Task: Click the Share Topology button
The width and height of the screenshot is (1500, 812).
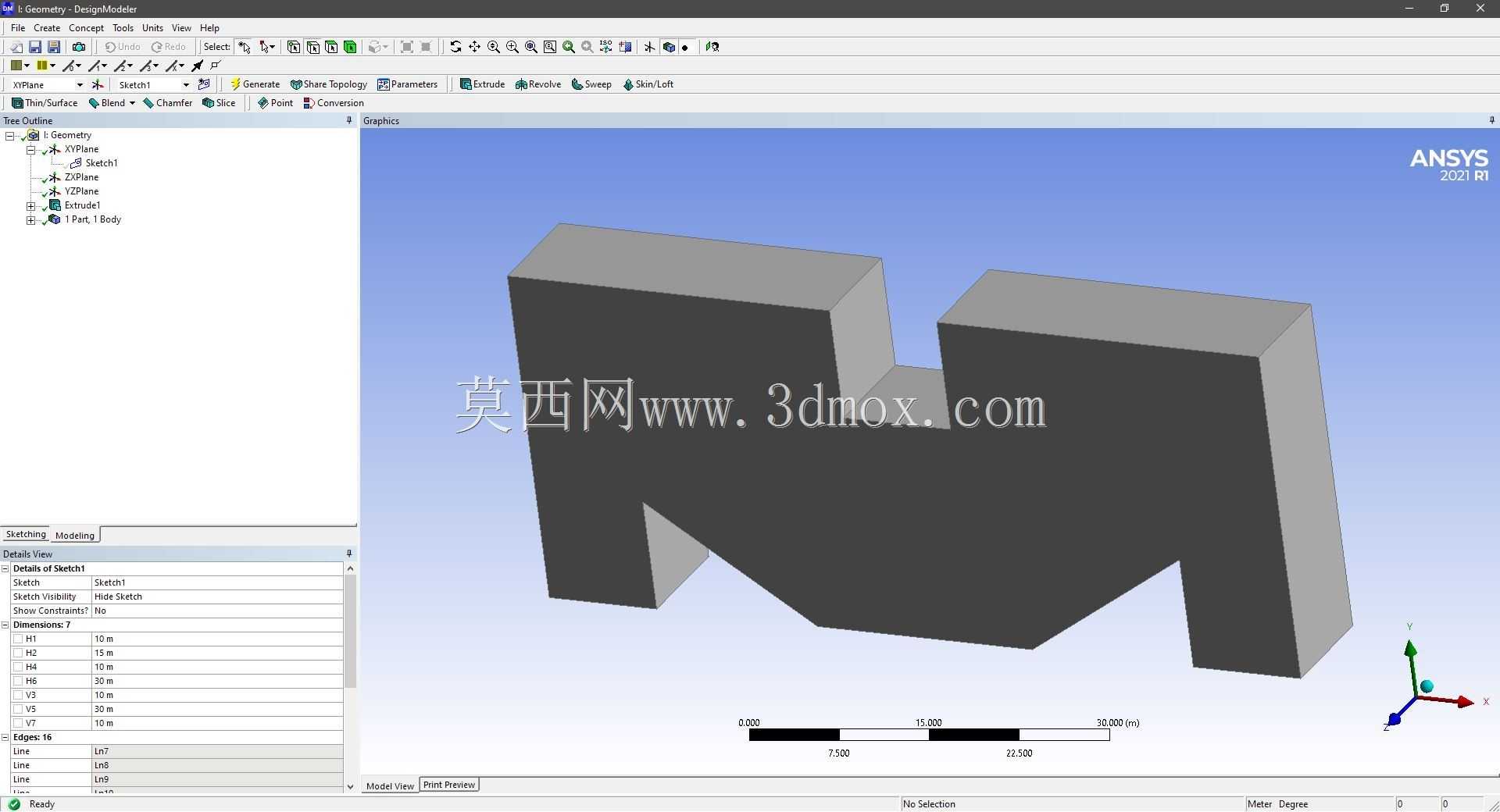Action: [x=328, y=84]
